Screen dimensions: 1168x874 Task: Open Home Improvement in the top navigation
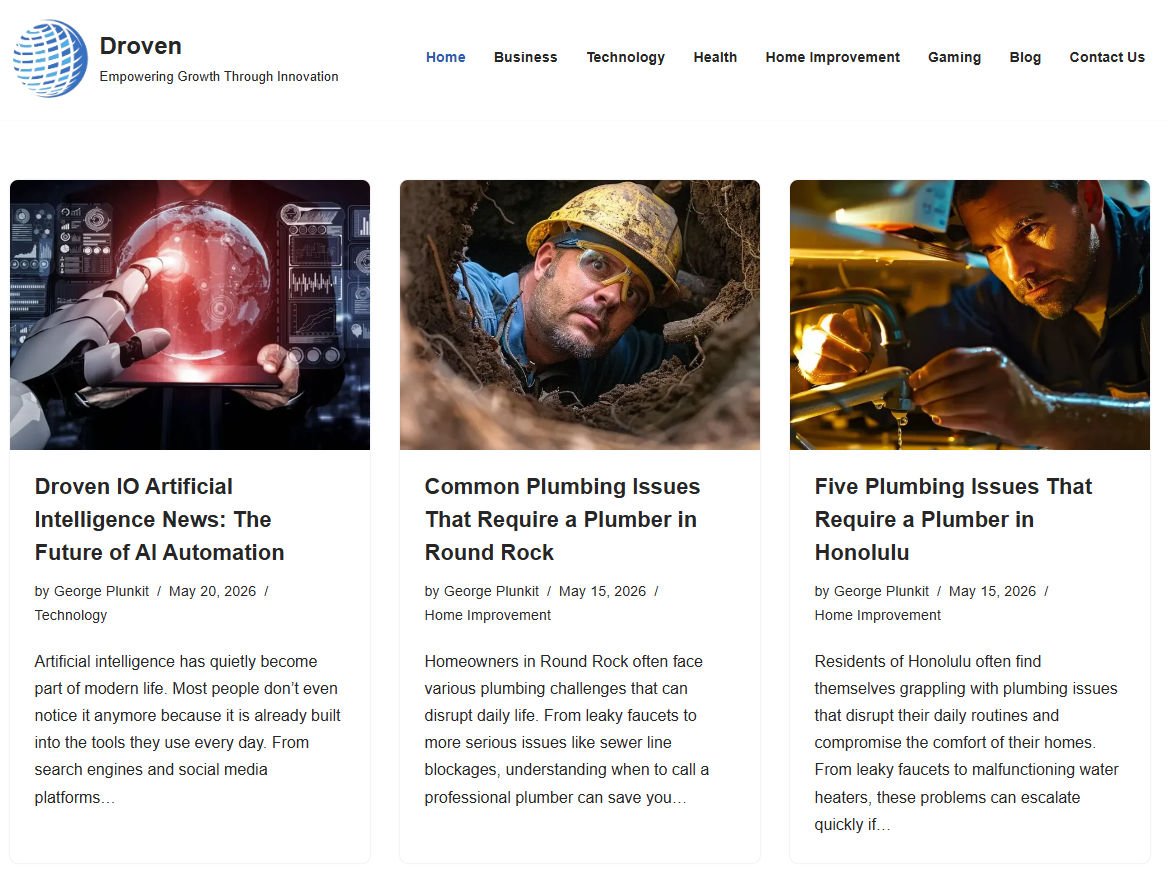(832, 57)
